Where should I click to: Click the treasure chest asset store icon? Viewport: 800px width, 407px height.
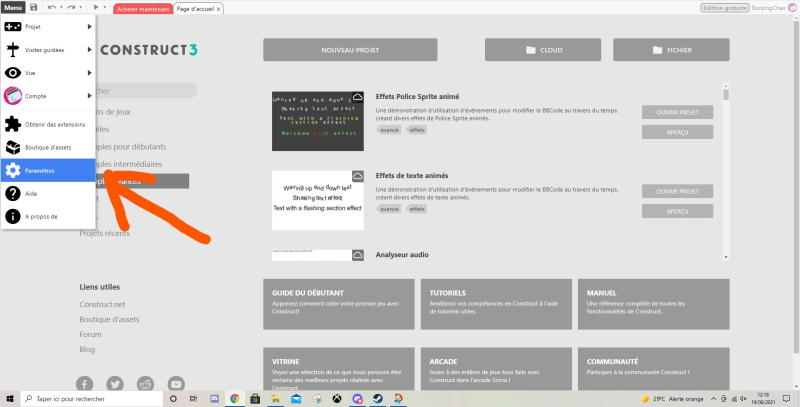click(13, 147)
